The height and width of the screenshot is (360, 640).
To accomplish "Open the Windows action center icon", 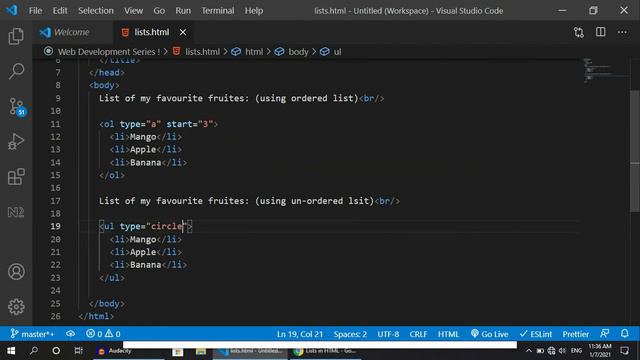I will point(624,351).
